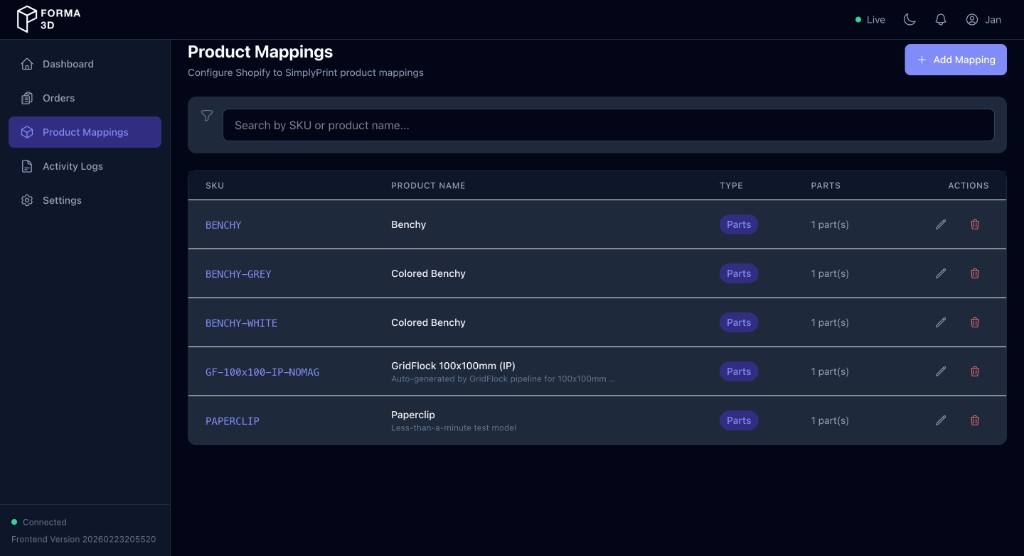
Task: Click the PRODUCT NAME column header
Action: tap(428, 186)
